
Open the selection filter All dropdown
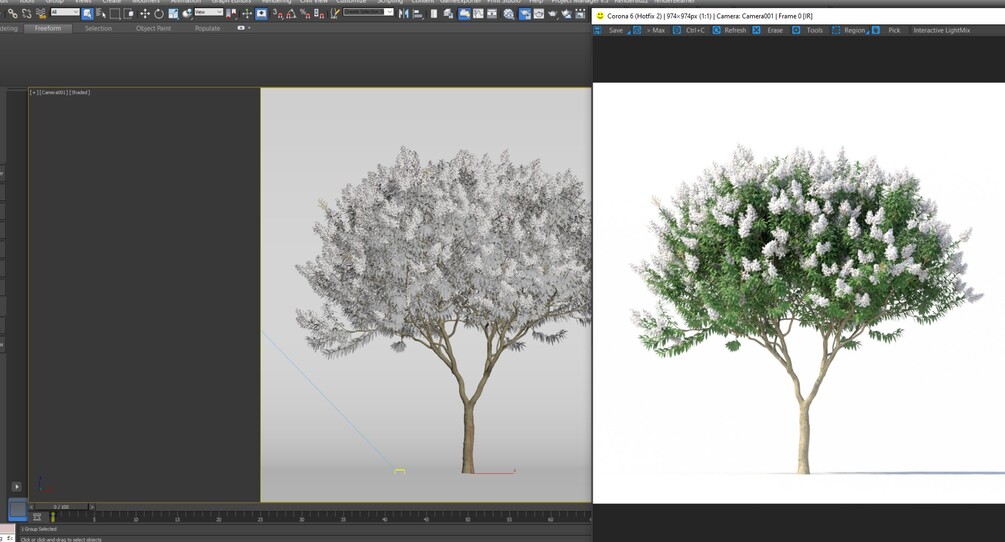(x=65, y=12)
